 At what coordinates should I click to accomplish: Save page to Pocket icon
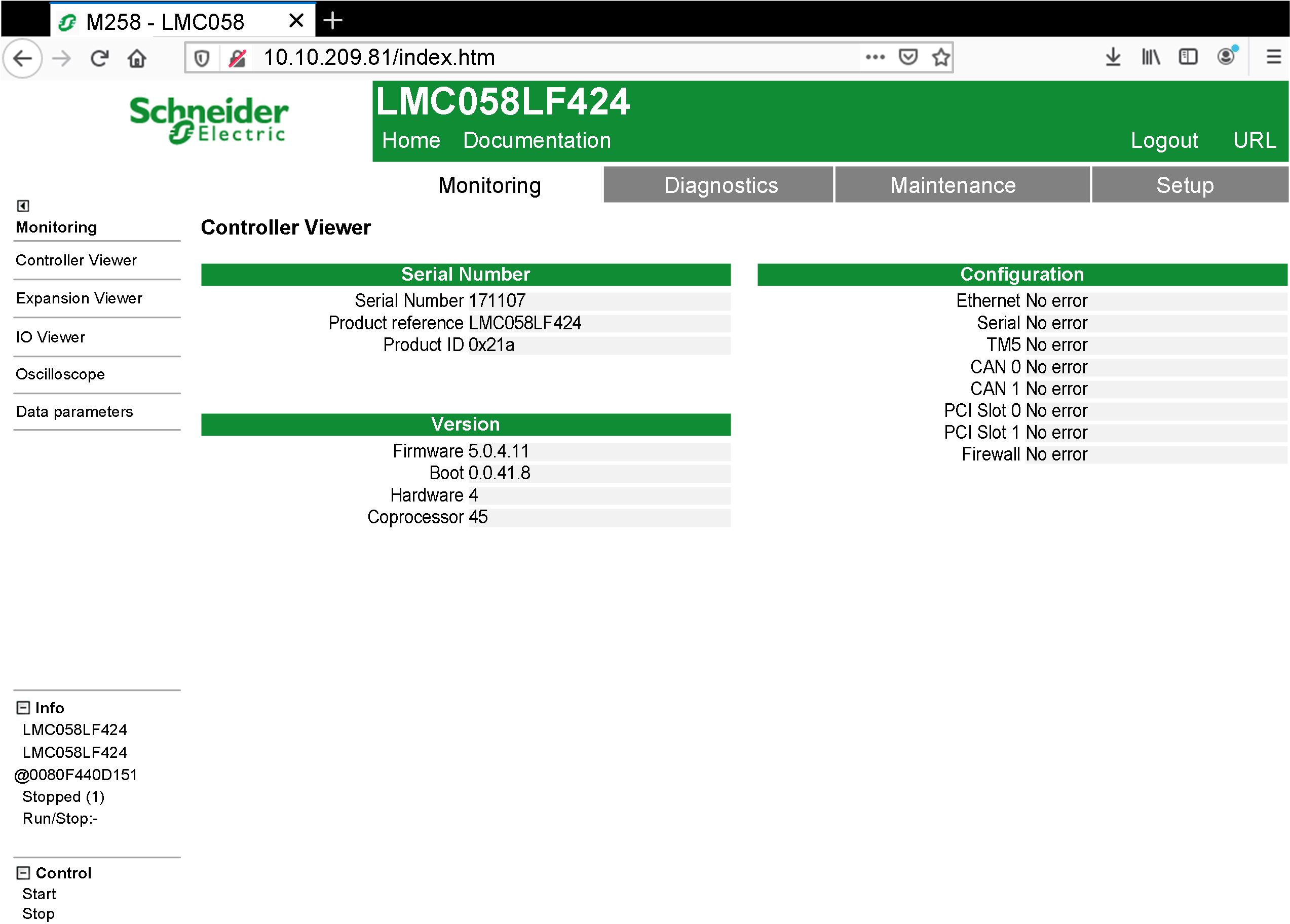pyautogui.click(x=908, y=57)
